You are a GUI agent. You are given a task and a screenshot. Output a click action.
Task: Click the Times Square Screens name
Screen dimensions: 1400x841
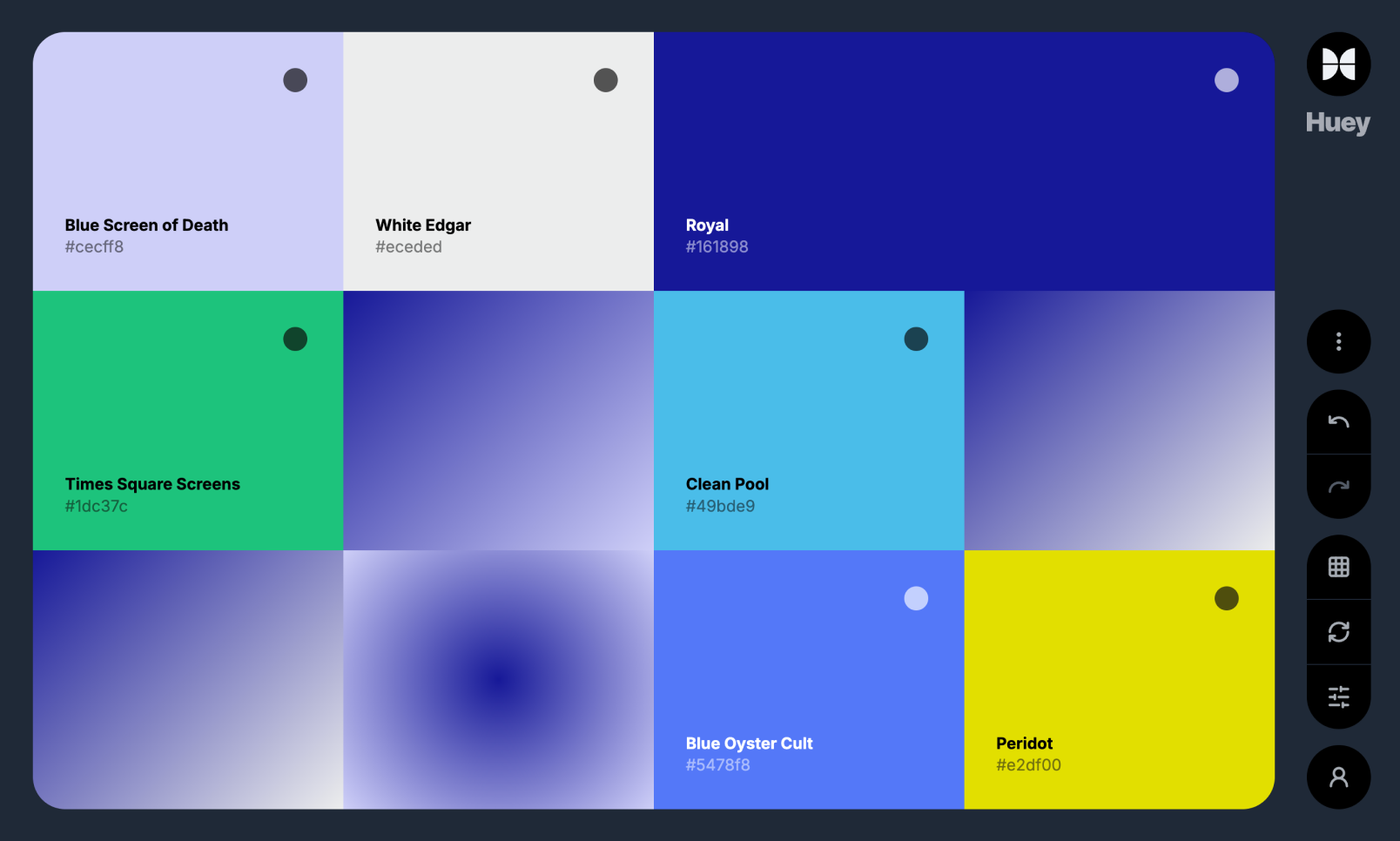pyautogui.click(x=152, y=484)
